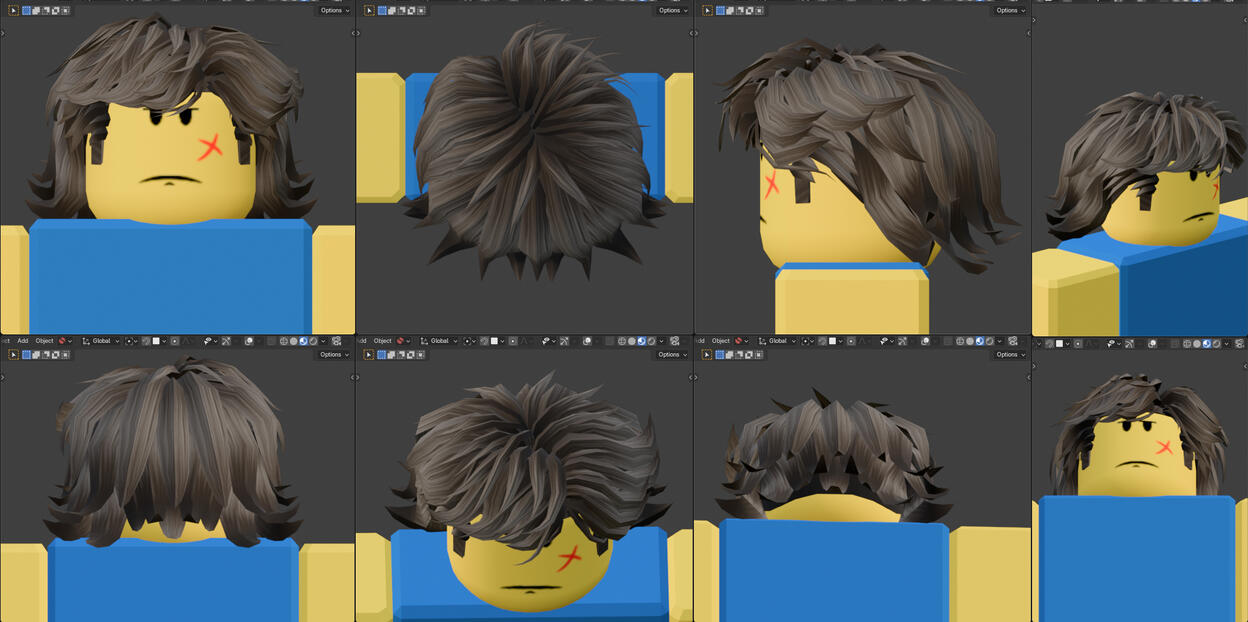Click editor-type icon at far right of top-down viewport header
Viewport: 1248px width, 622px height.
tap(675, 341)
